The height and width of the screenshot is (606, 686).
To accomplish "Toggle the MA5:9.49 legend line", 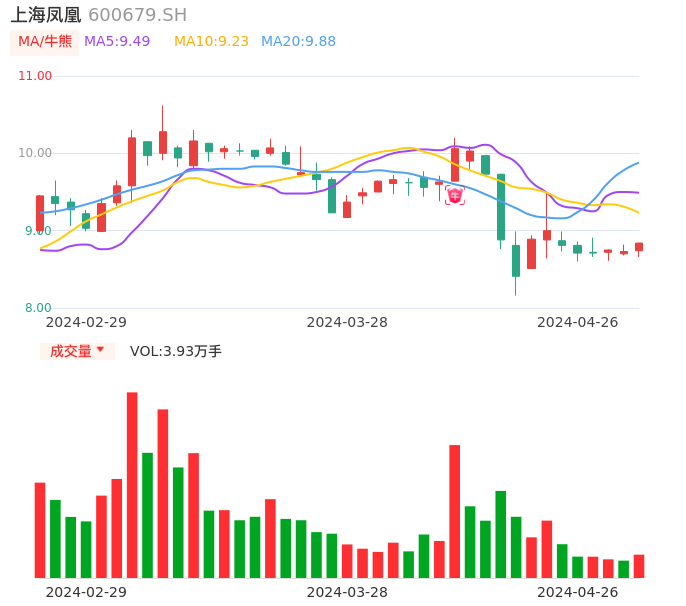I will click(x=117, y=42).
